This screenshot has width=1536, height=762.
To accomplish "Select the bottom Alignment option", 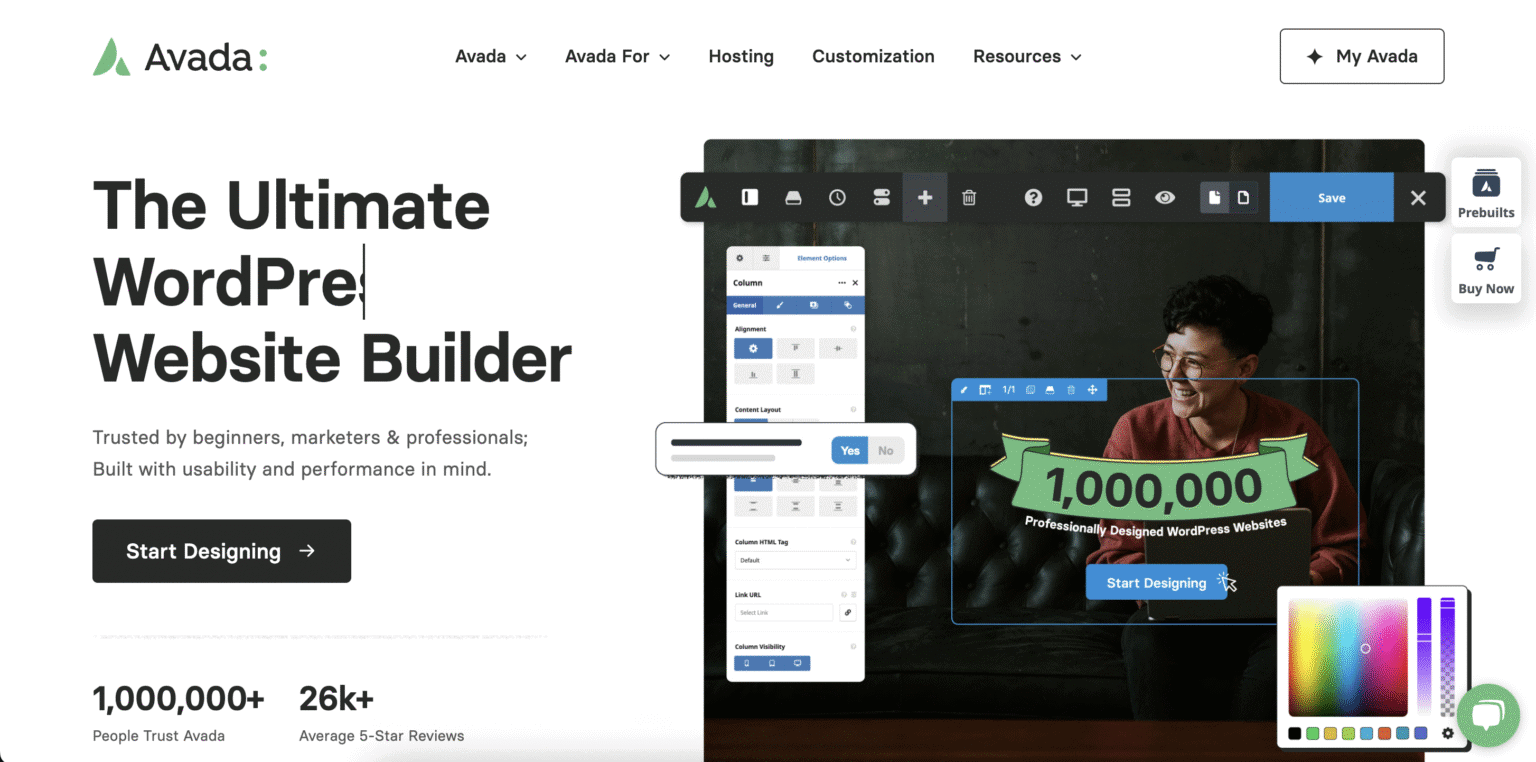I will click(753, 374).
